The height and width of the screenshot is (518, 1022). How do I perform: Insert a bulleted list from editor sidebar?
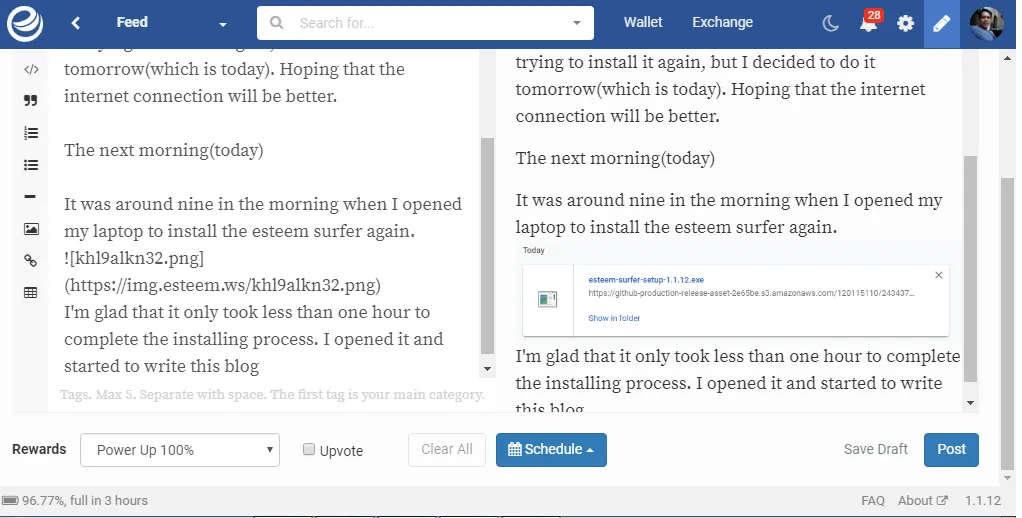pos(31,165)
